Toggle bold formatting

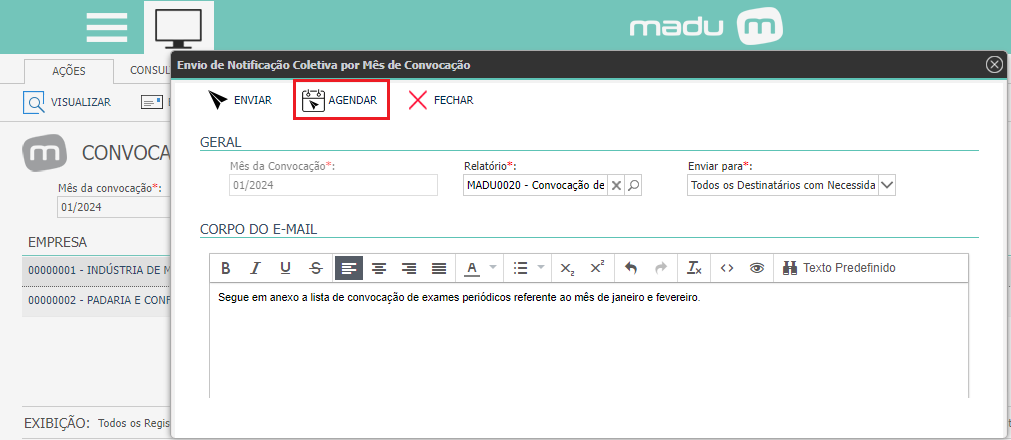(x=226, y=268)
